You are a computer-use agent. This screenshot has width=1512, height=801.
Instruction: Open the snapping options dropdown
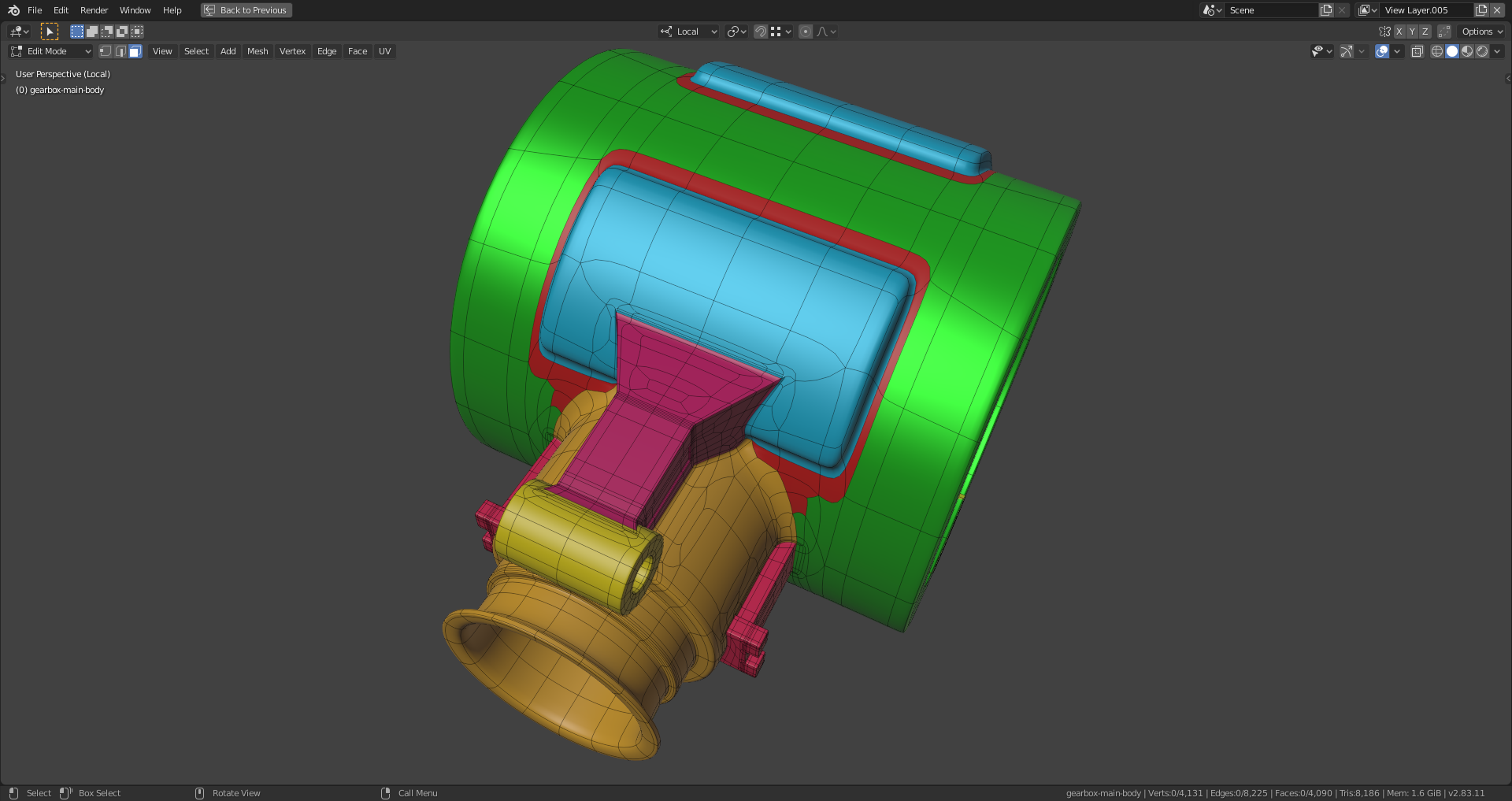pyautogui.click(x=781, y=32)
